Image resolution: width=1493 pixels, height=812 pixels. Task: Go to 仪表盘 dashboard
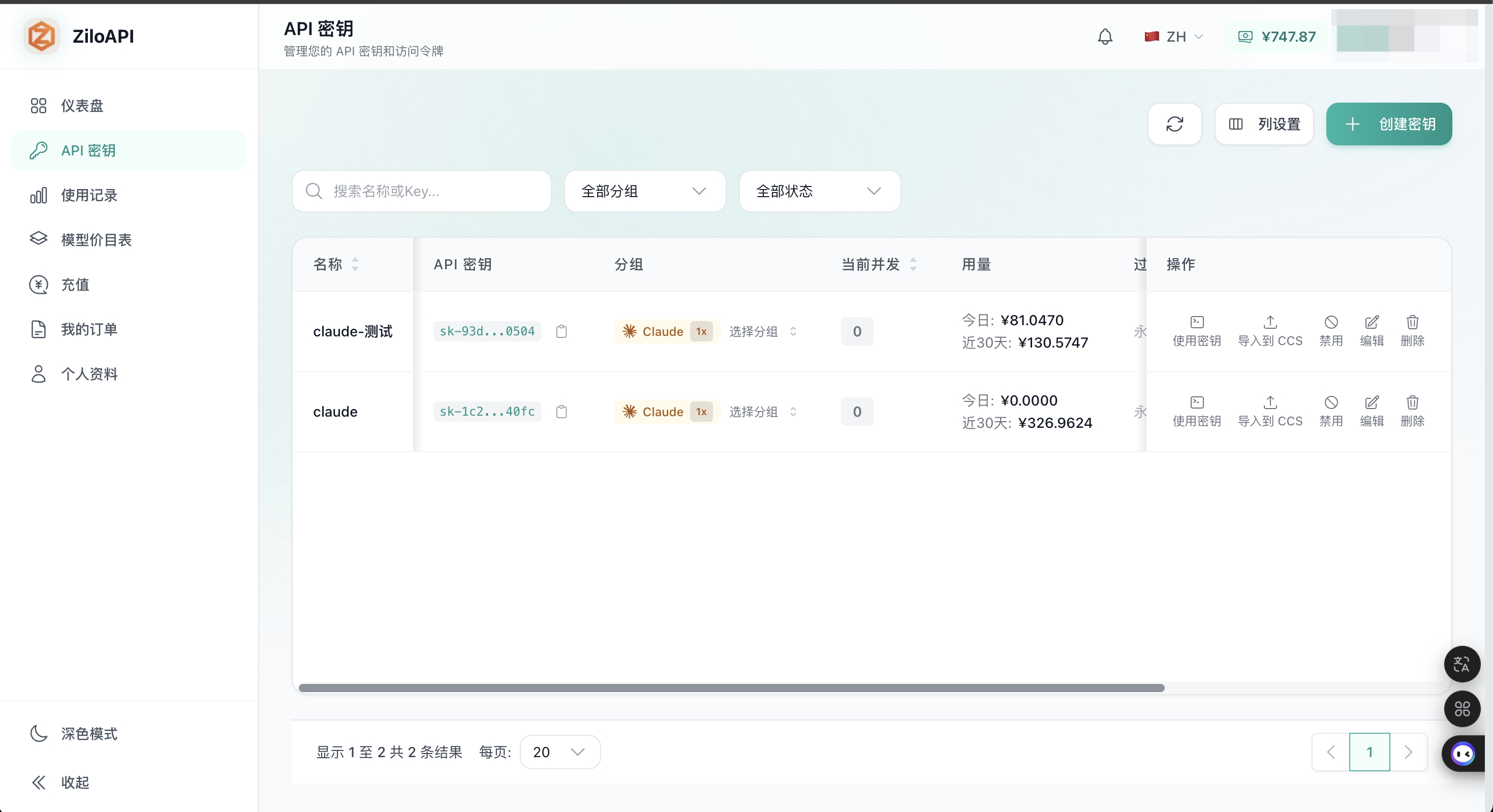click(x=129, y=106)
